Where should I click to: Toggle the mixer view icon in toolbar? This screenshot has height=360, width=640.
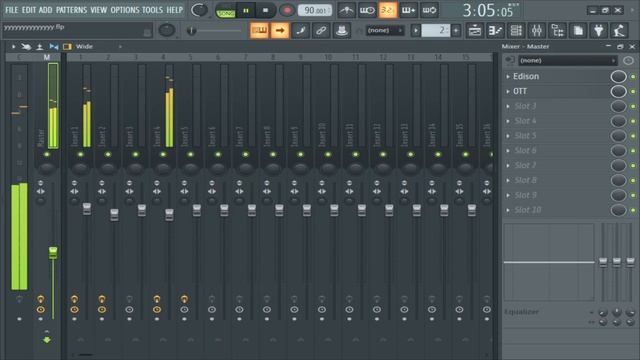pos(537,30)
